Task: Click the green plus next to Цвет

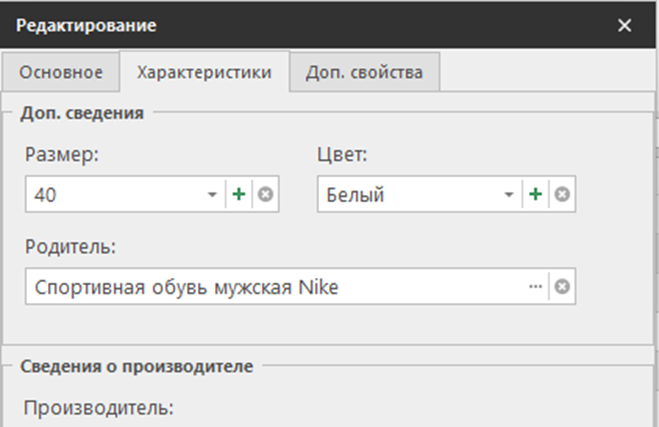Action: tap(536, 195)
